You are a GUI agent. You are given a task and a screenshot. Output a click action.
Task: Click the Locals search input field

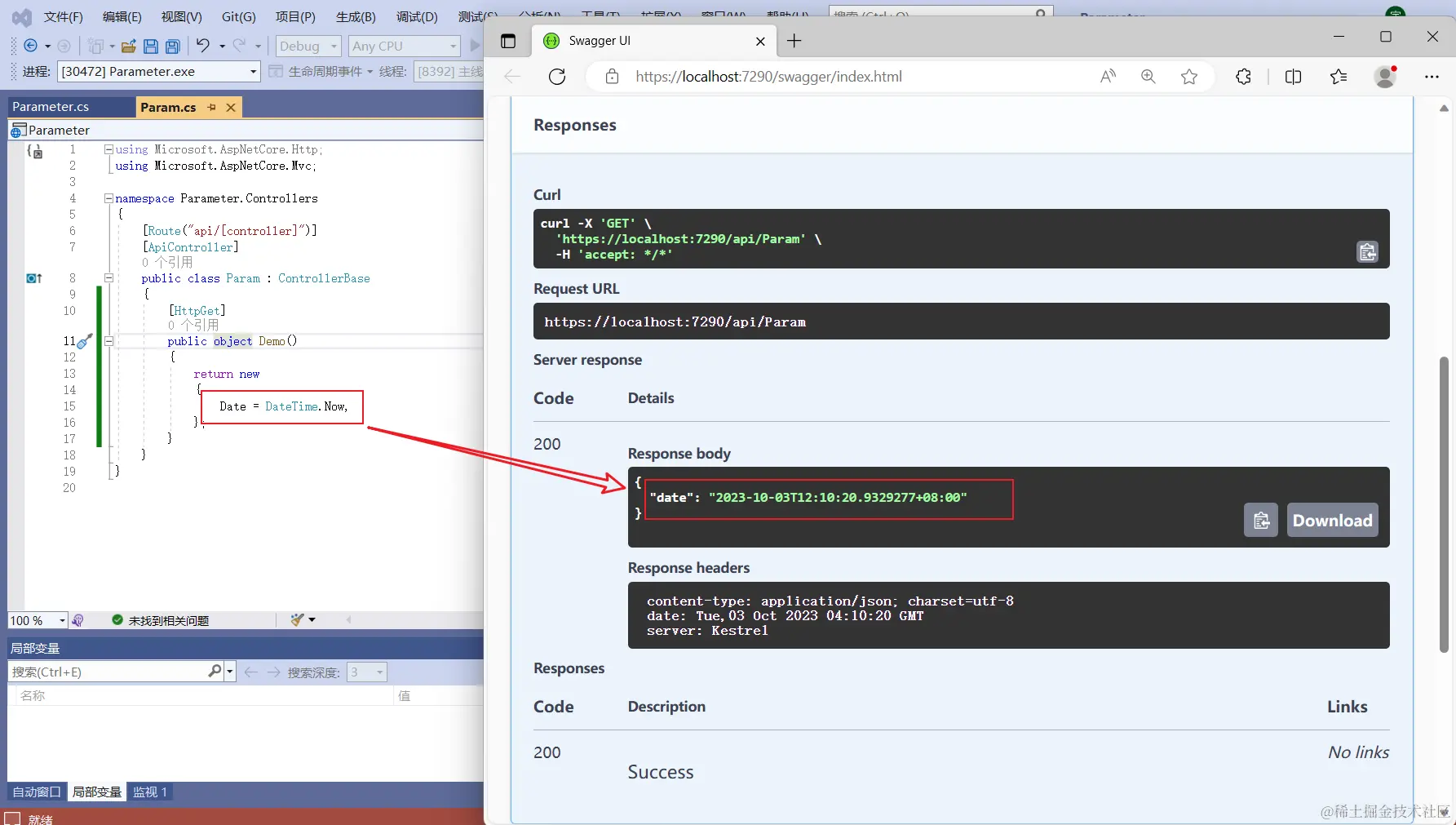108,672
